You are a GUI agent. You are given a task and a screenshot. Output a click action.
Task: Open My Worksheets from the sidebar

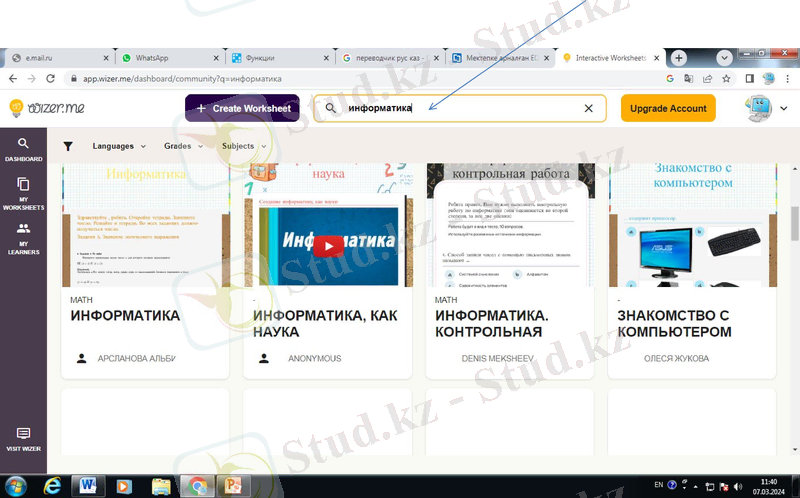(x=23, y=191)
